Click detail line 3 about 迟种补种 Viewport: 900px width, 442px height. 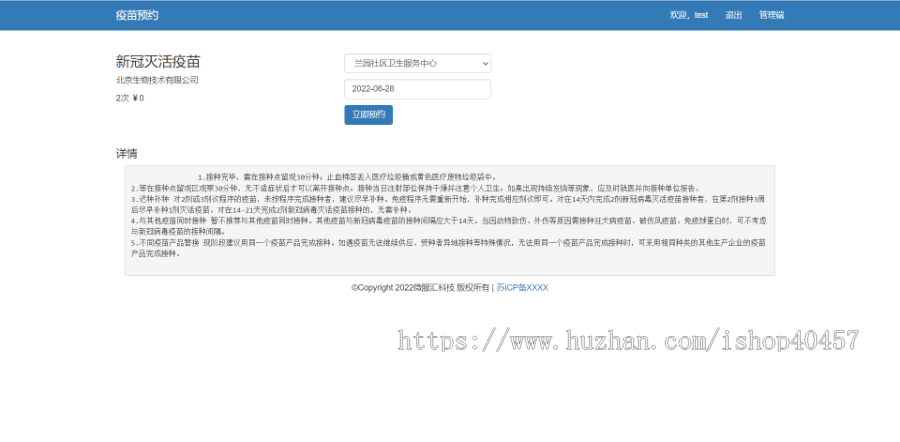click(x=448, y=204)
